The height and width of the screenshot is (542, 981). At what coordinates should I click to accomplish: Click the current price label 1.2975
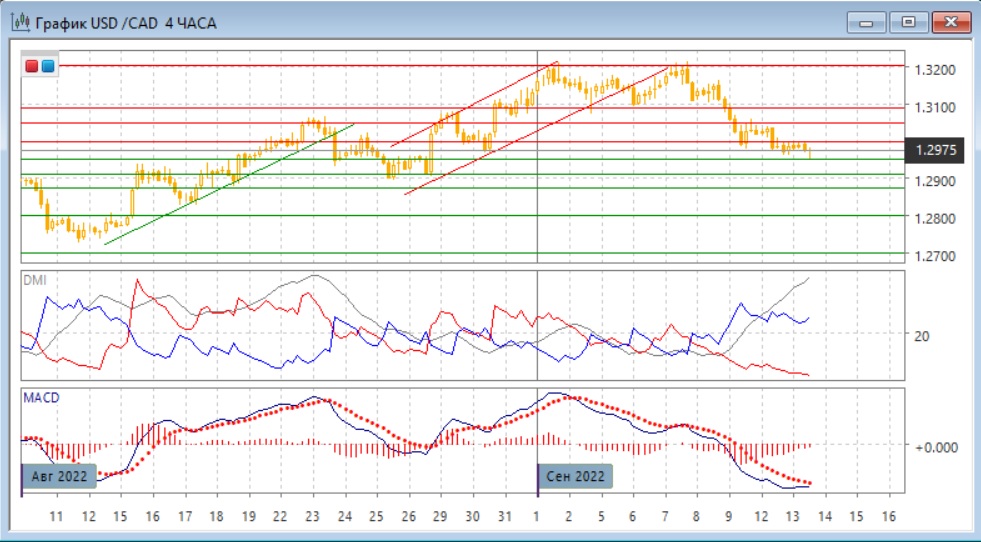click(x=935, y=150)
